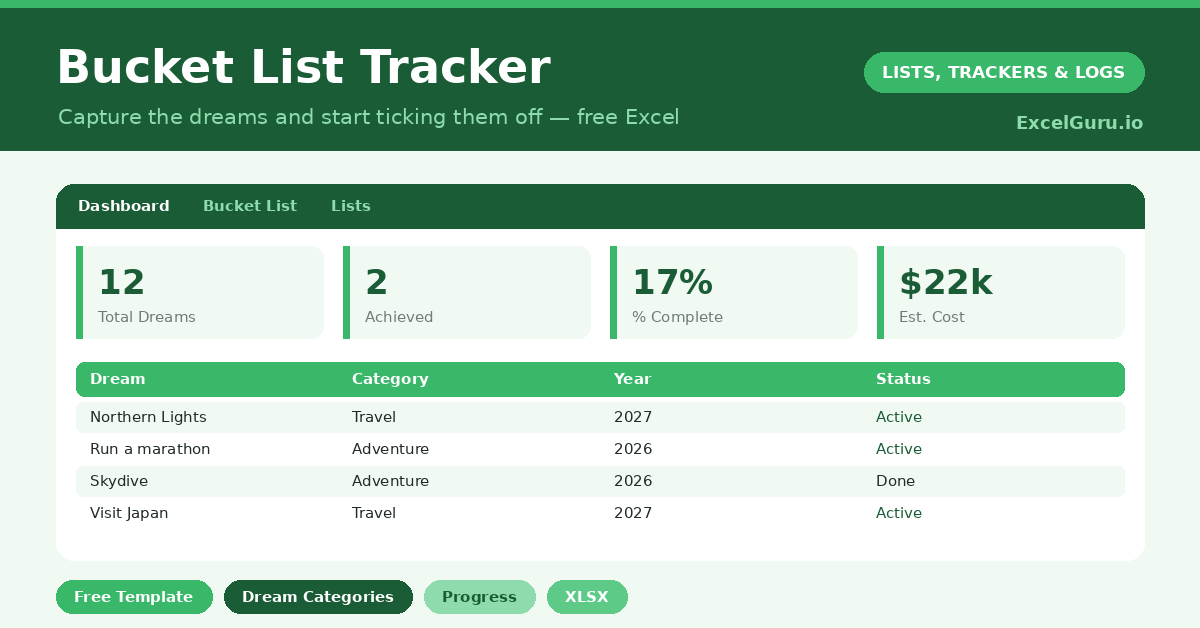Select the Run a marathon dream cell
Image resolution: width=1200 pixels, height=628 pixels.
(x=150, y=449)
